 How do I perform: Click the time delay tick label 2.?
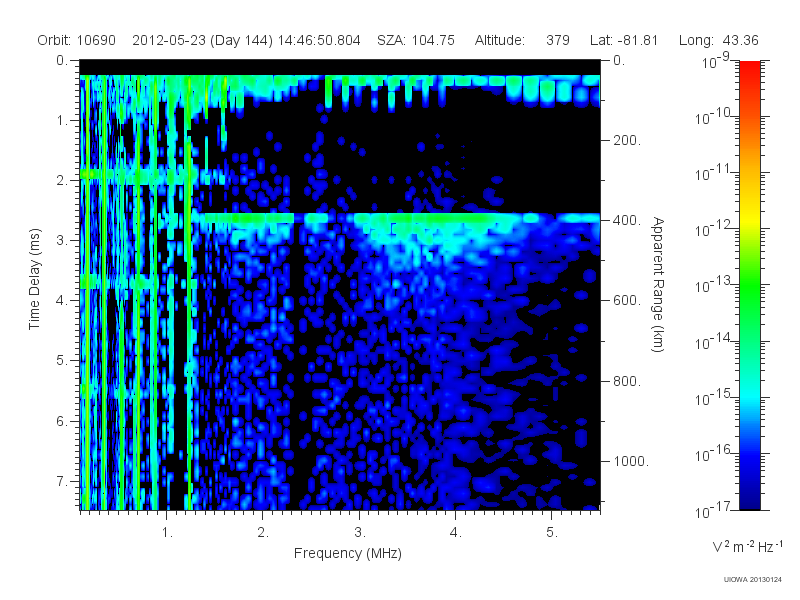click(x=62, y=181)
